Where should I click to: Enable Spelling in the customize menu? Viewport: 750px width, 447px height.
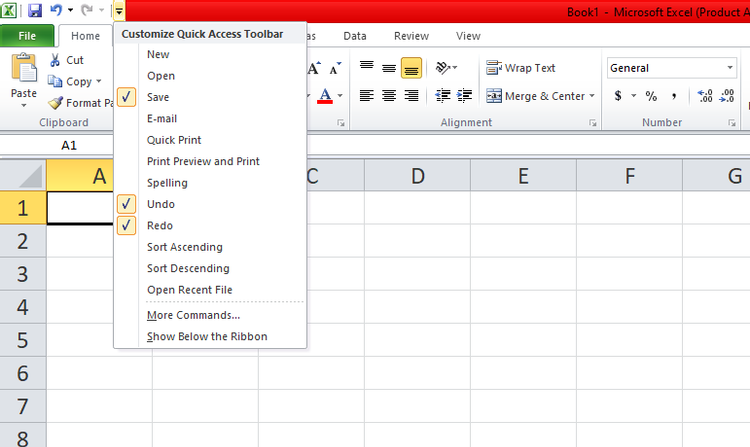(x=167, y=183)
